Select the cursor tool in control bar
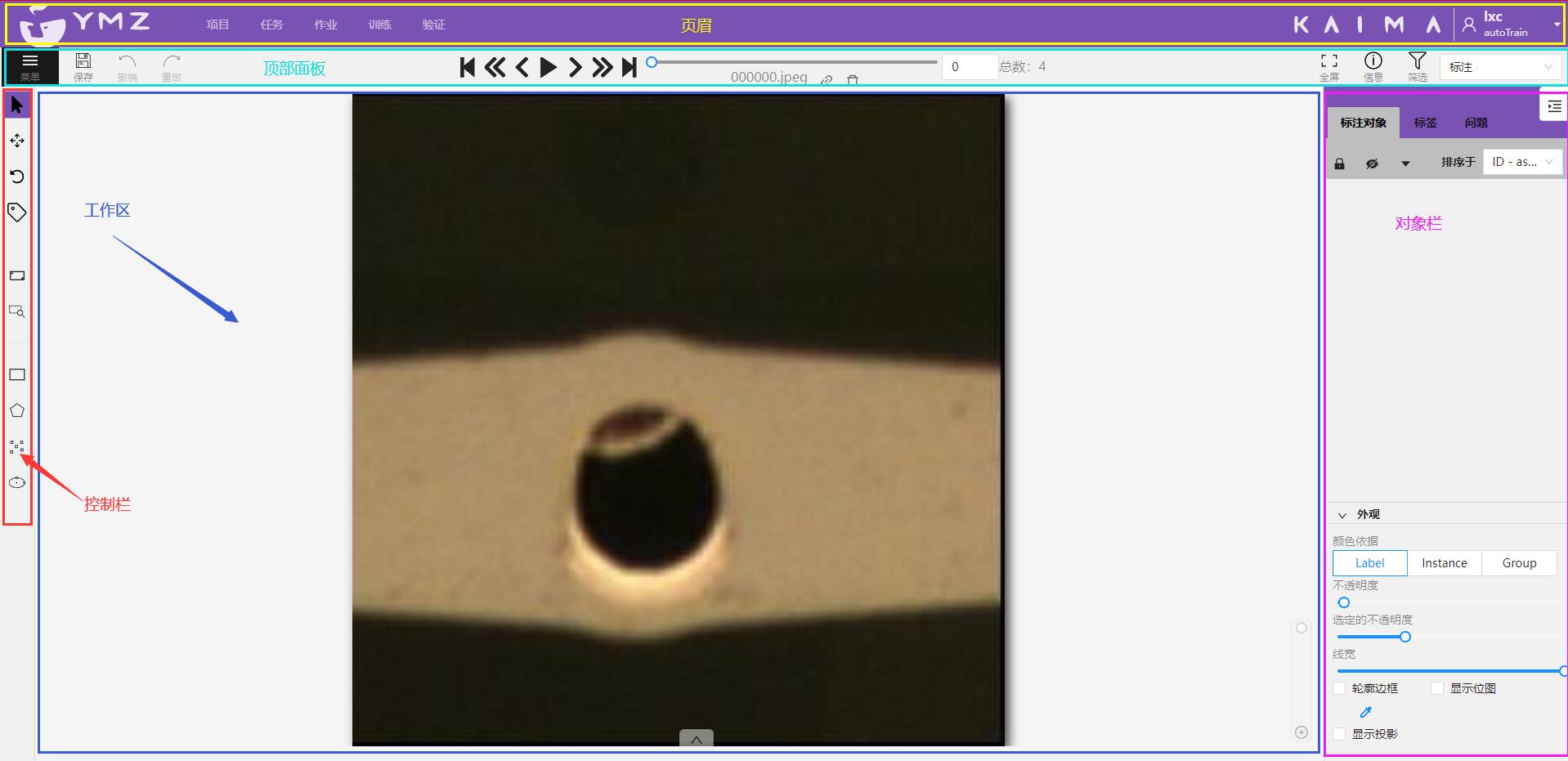The width and height of the screenshot is (1568, 761). 17,105
